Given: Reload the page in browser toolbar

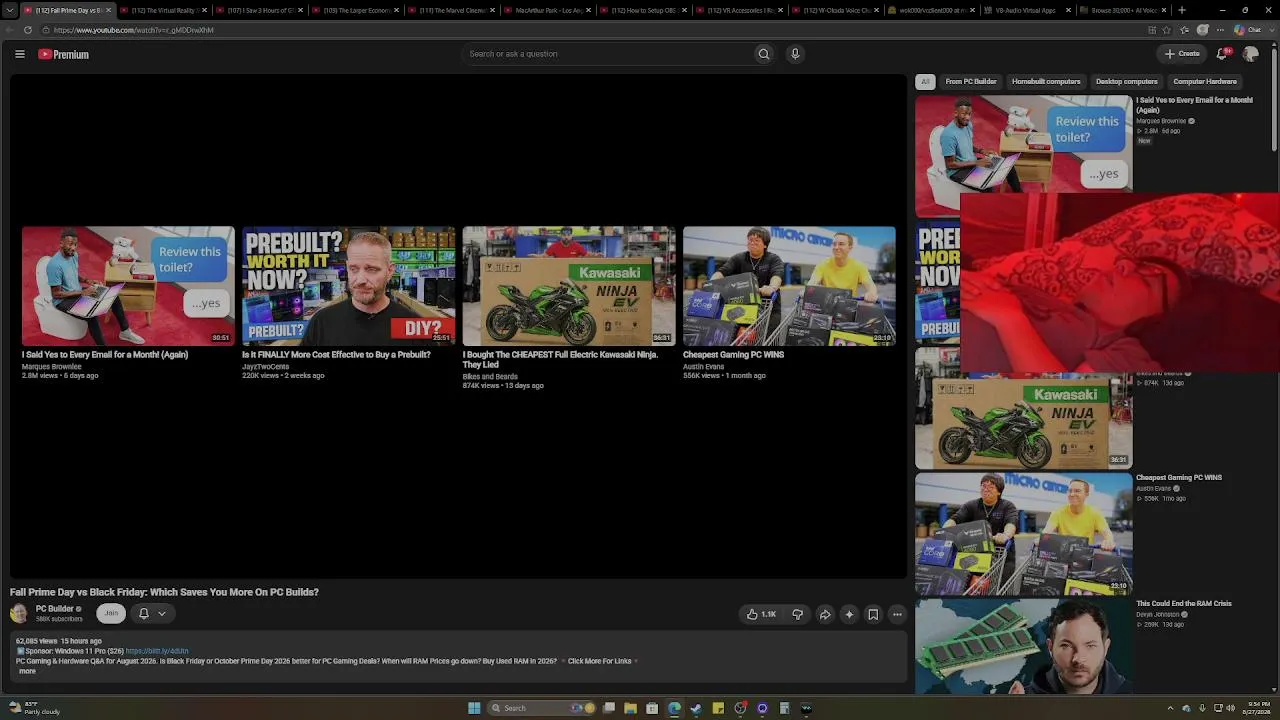Looking at the screenshot, I should coord(27,30).
